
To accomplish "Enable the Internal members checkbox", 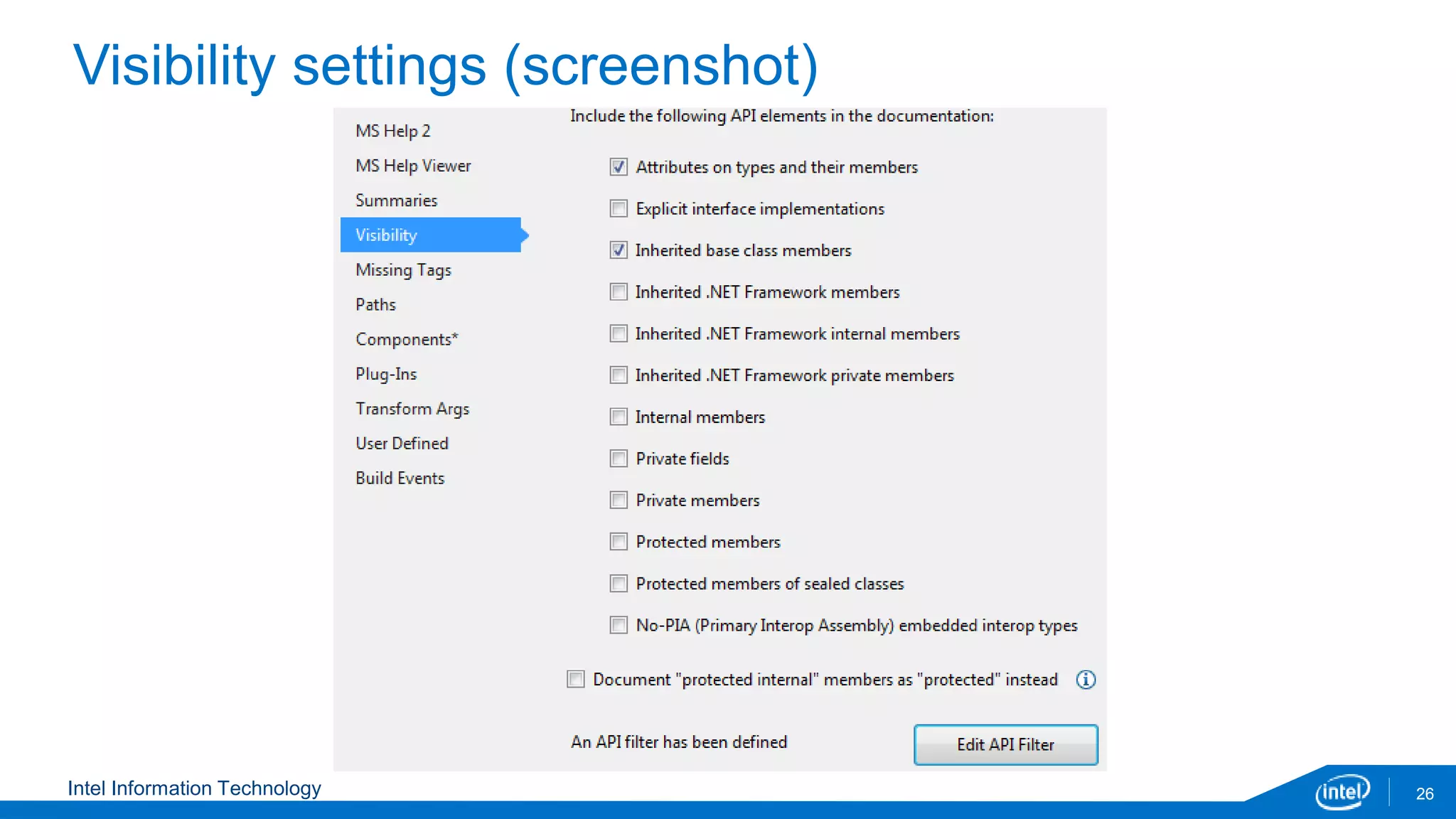I will 619,417.
